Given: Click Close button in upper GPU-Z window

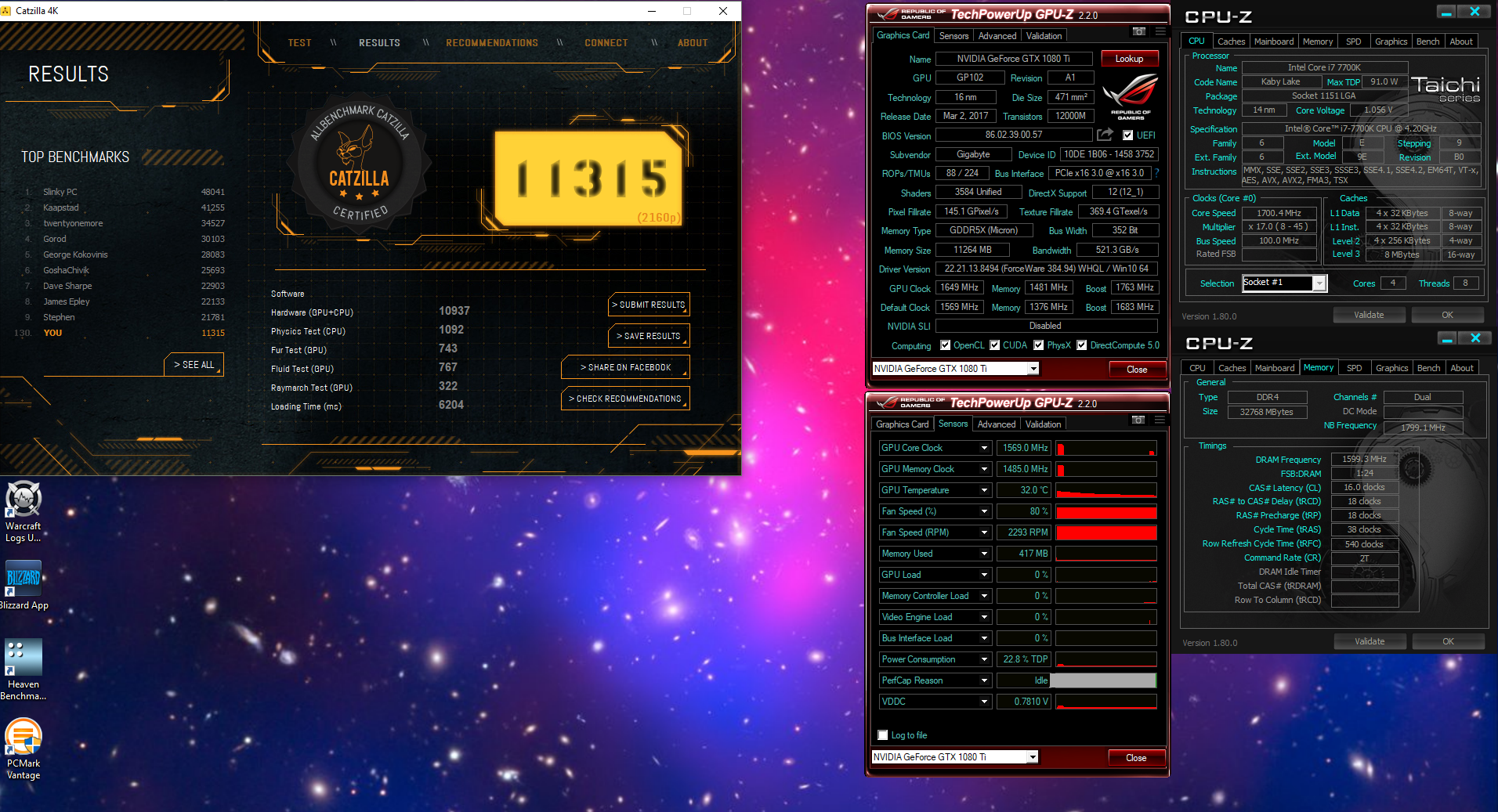Looking at the screenshot, I should tap(1137, 370).
